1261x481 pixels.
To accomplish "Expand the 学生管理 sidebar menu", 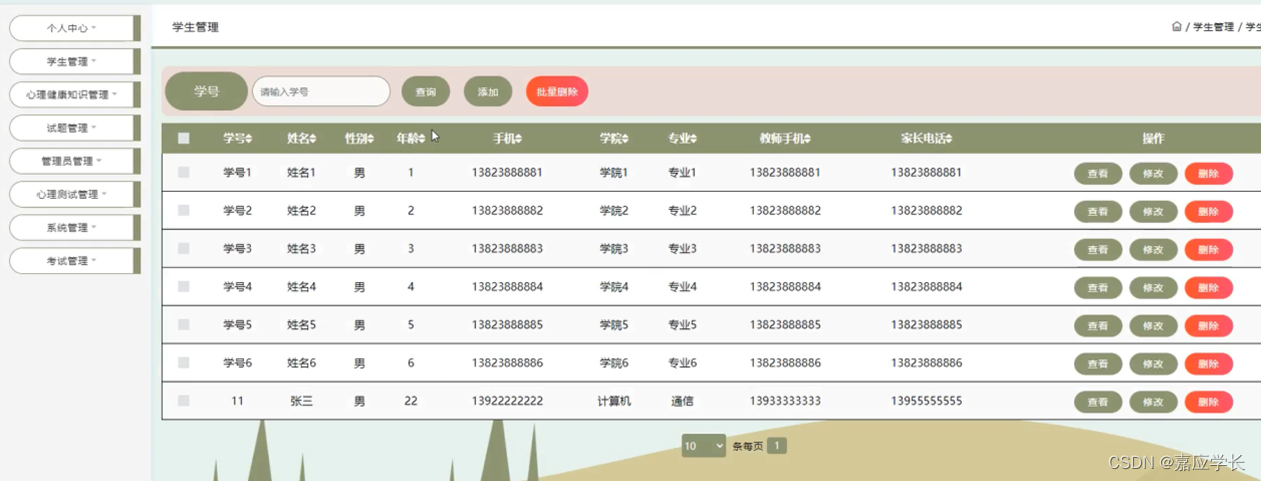I will (73, 61).
